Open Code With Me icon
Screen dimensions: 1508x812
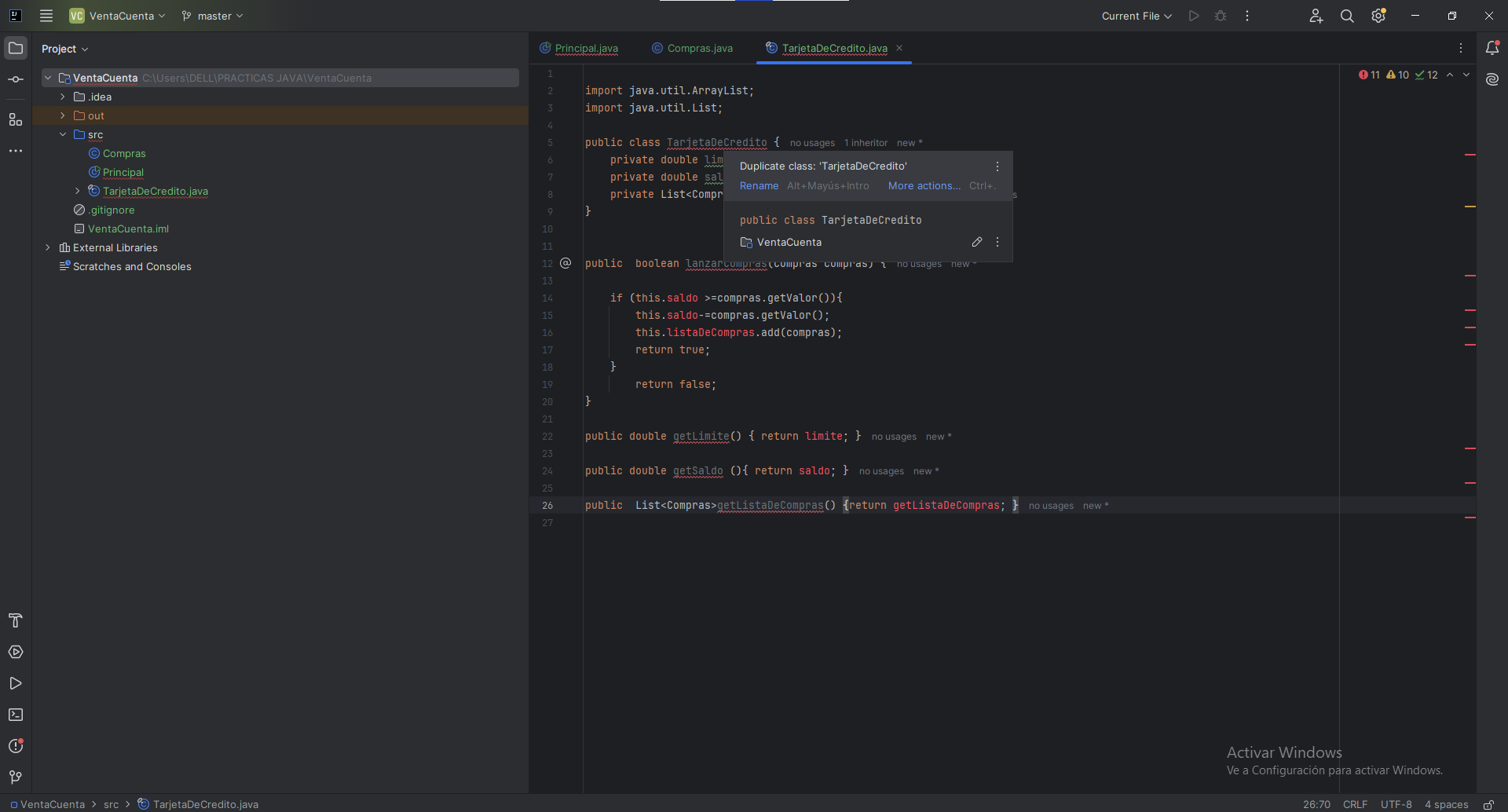1316,16
